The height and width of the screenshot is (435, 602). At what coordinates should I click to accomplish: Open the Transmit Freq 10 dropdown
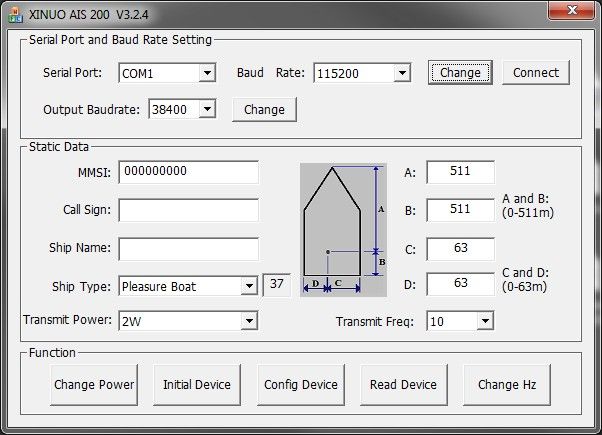point(485,321)
